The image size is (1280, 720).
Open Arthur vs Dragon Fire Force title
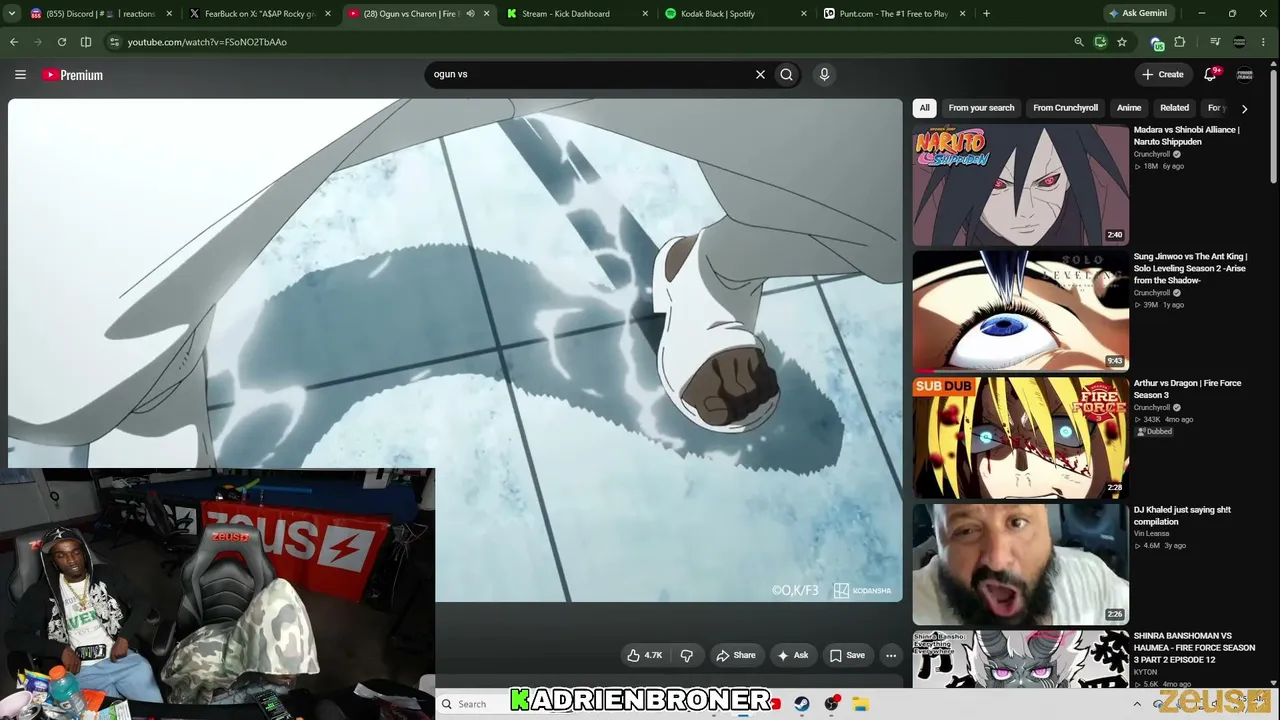[x=1187, y=389]
